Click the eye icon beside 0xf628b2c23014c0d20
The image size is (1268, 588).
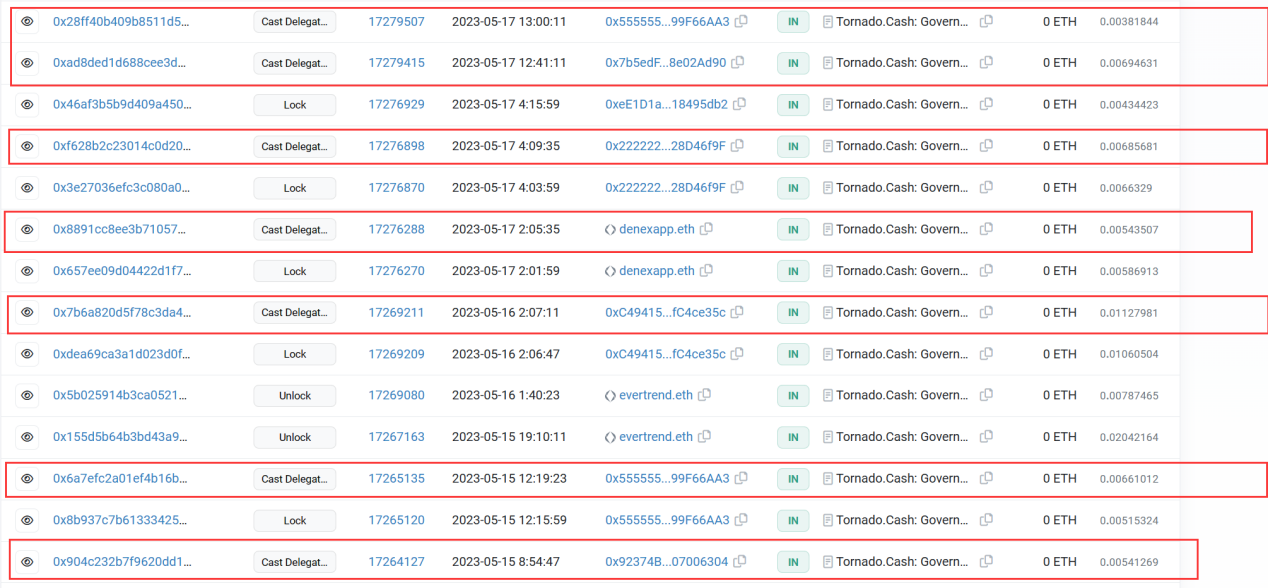pos(27,146)
